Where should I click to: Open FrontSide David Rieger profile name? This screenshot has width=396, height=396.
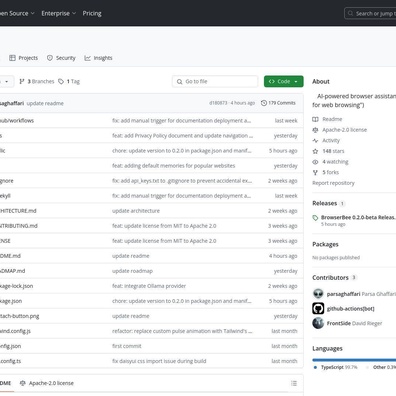coord(354,323)
